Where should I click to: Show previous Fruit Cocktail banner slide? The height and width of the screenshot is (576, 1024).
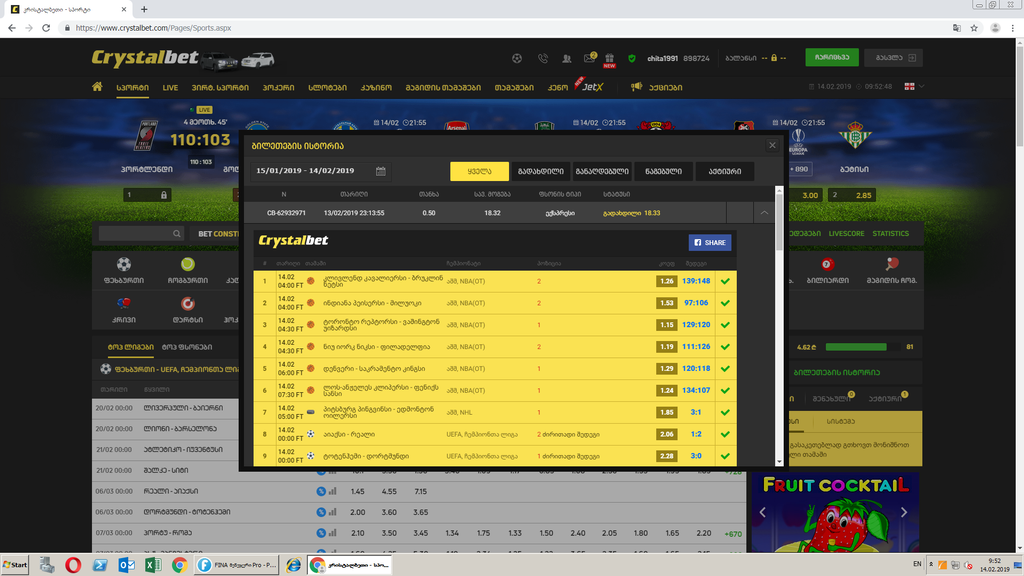point(762,513)
